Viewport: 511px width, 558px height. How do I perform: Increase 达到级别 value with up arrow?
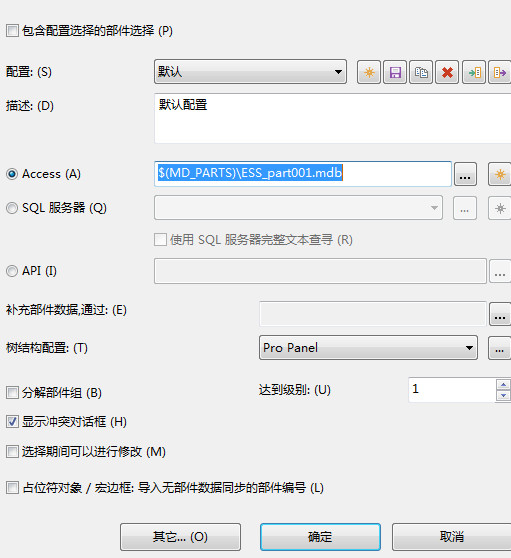pos(503,385)
